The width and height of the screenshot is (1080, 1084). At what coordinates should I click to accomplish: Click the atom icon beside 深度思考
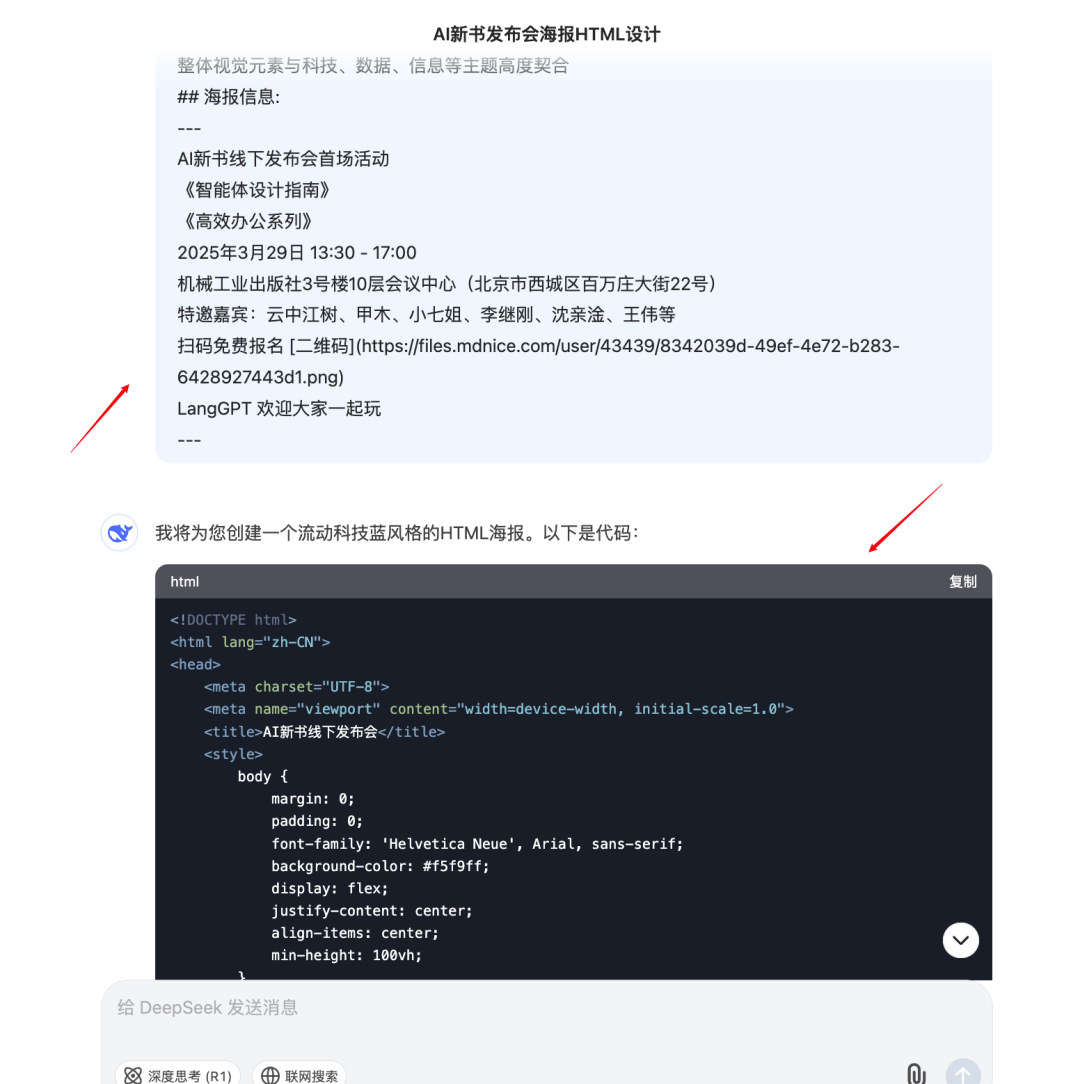pos(133,1076)
